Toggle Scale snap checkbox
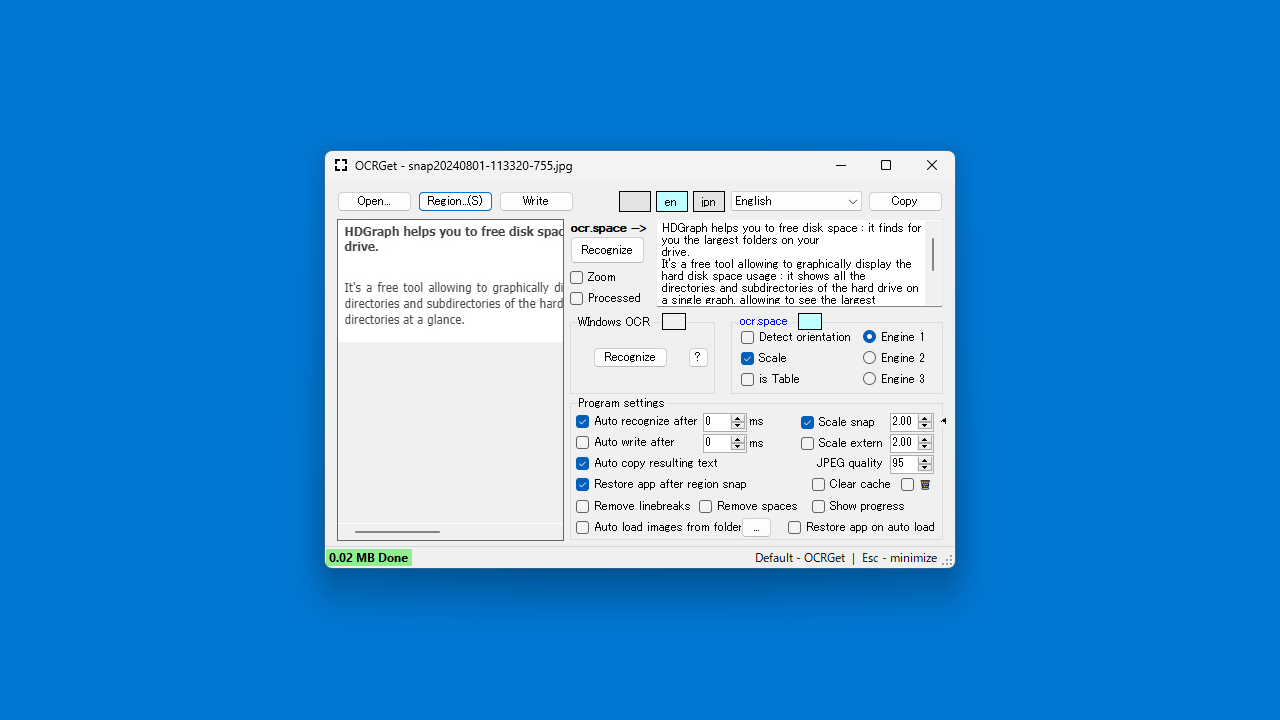This screenshot has height=720, width=1280. (808, 422)
